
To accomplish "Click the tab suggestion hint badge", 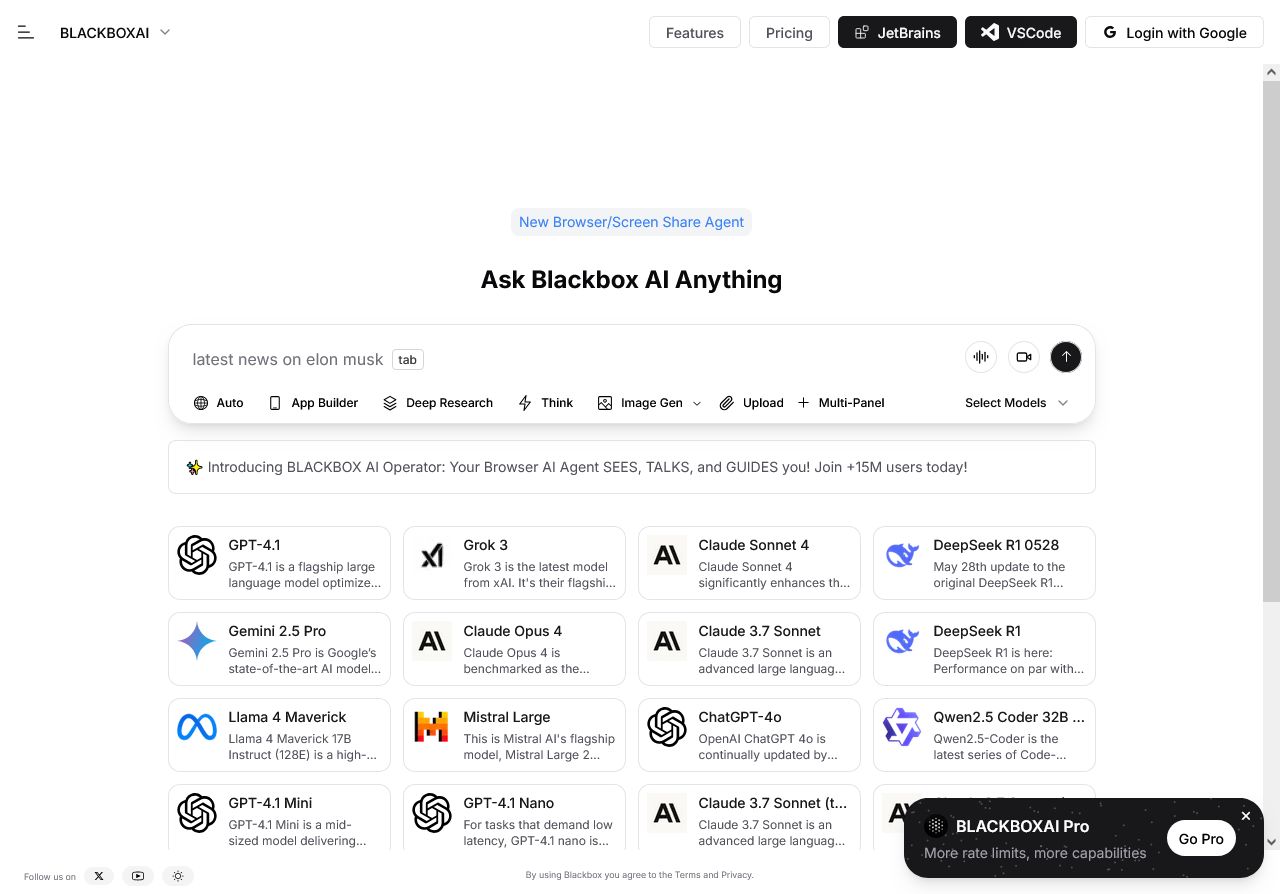I will pyautogui.click(x=407, y=359).
